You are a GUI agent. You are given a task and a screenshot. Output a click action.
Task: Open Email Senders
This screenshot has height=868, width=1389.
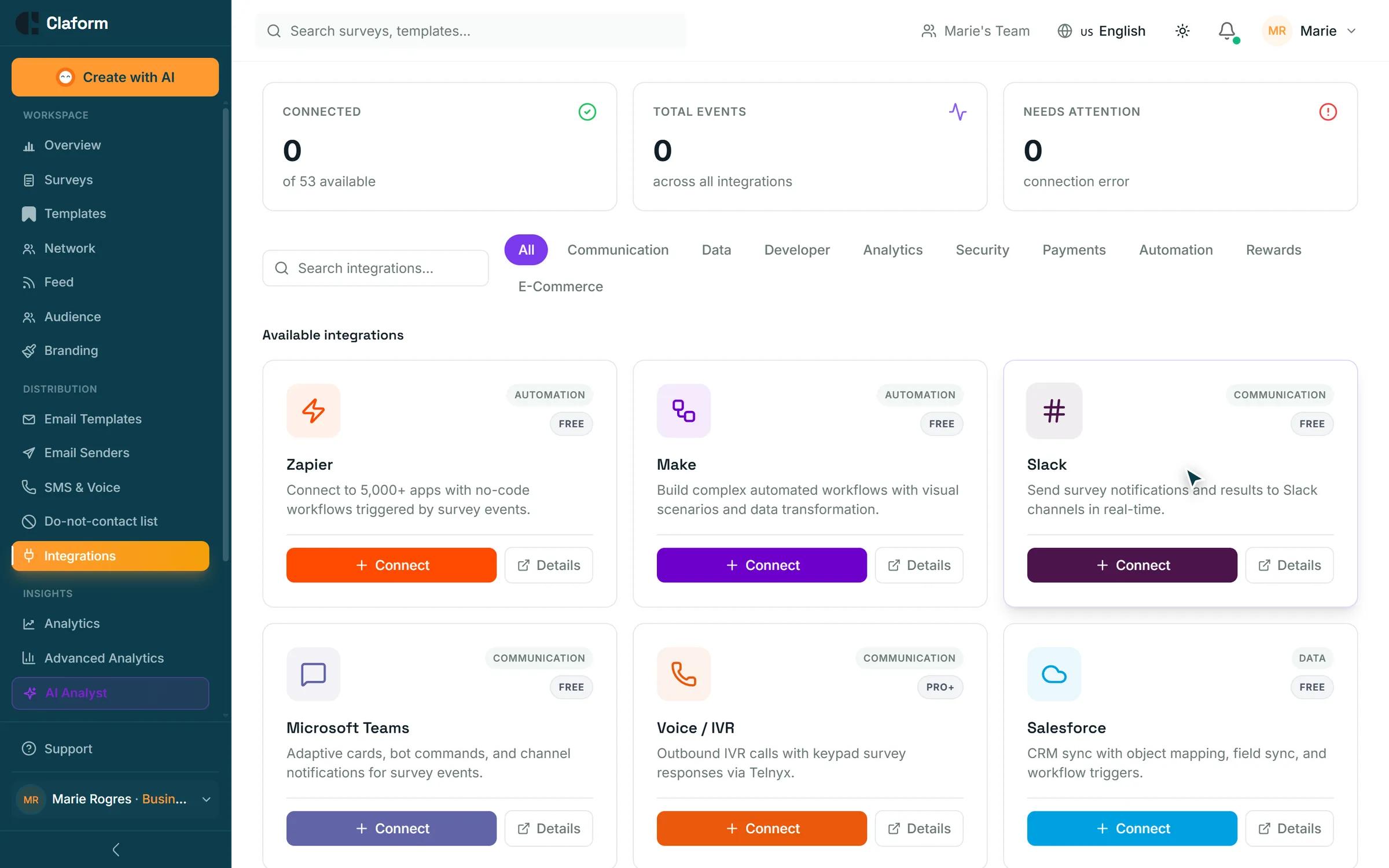point(110,453)
